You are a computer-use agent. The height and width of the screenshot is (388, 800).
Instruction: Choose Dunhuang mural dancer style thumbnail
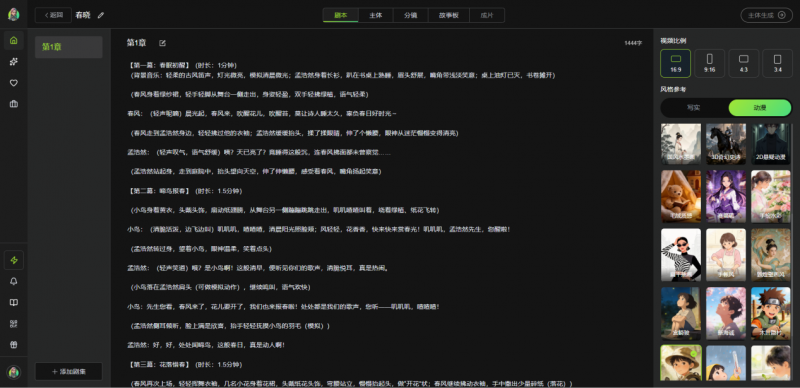pyautogui.click(x=771, y=255)
